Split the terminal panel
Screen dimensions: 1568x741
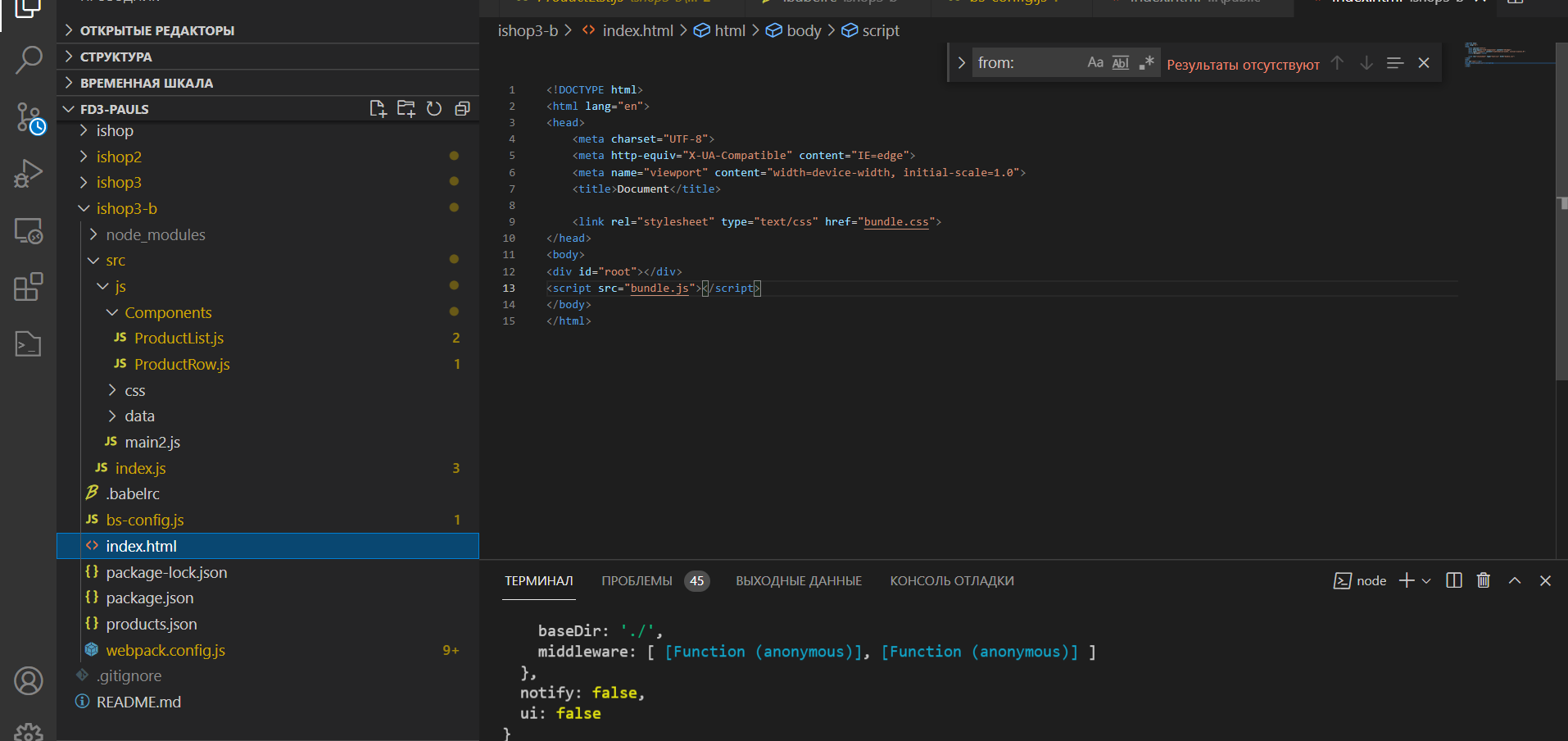tap(1454, 580)
